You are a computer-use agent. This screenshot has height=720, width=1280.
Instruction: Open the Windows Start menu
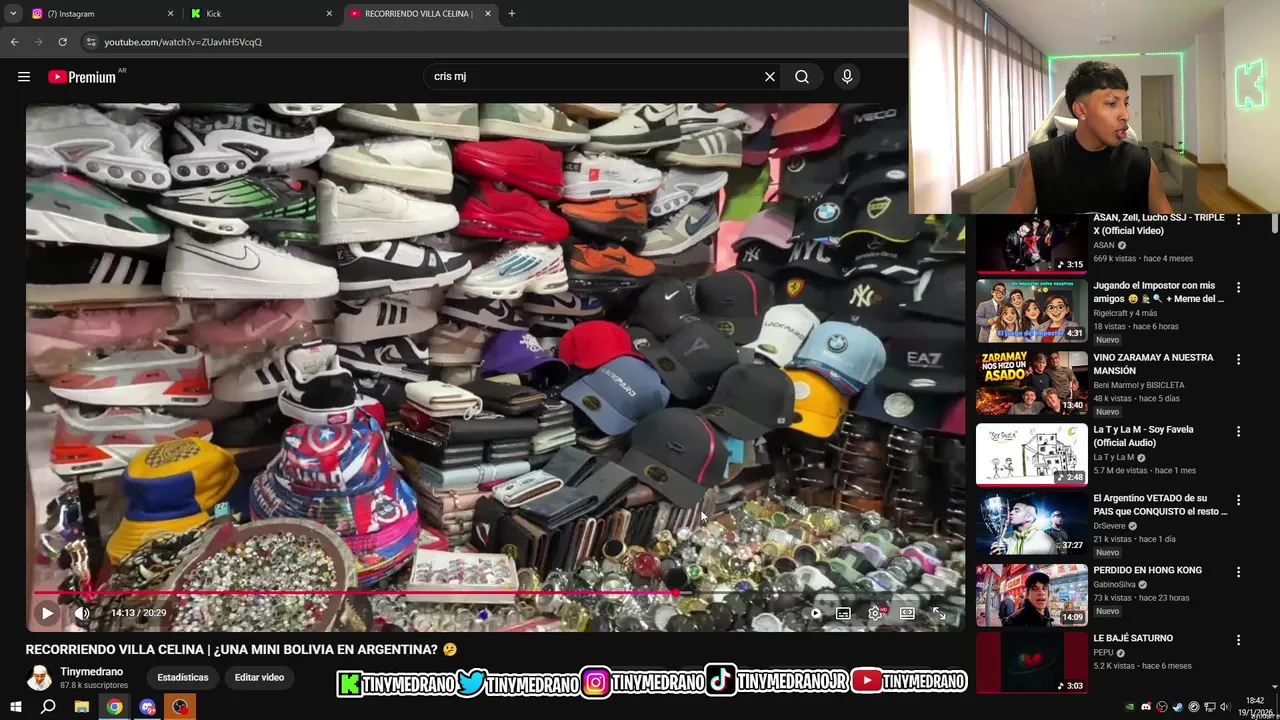tap(16, 707)
